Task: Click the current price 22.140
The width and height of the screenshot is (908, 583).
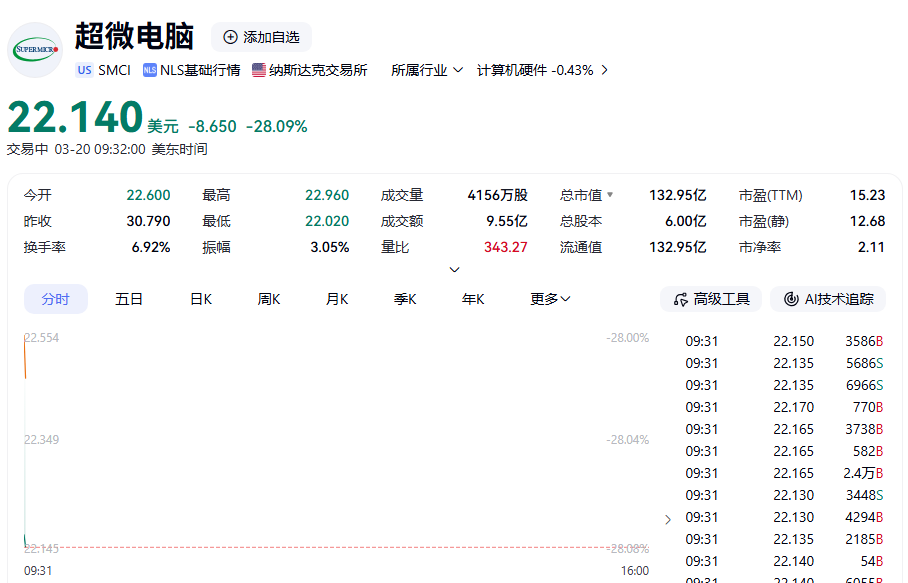Action: [x=75, y=117]
